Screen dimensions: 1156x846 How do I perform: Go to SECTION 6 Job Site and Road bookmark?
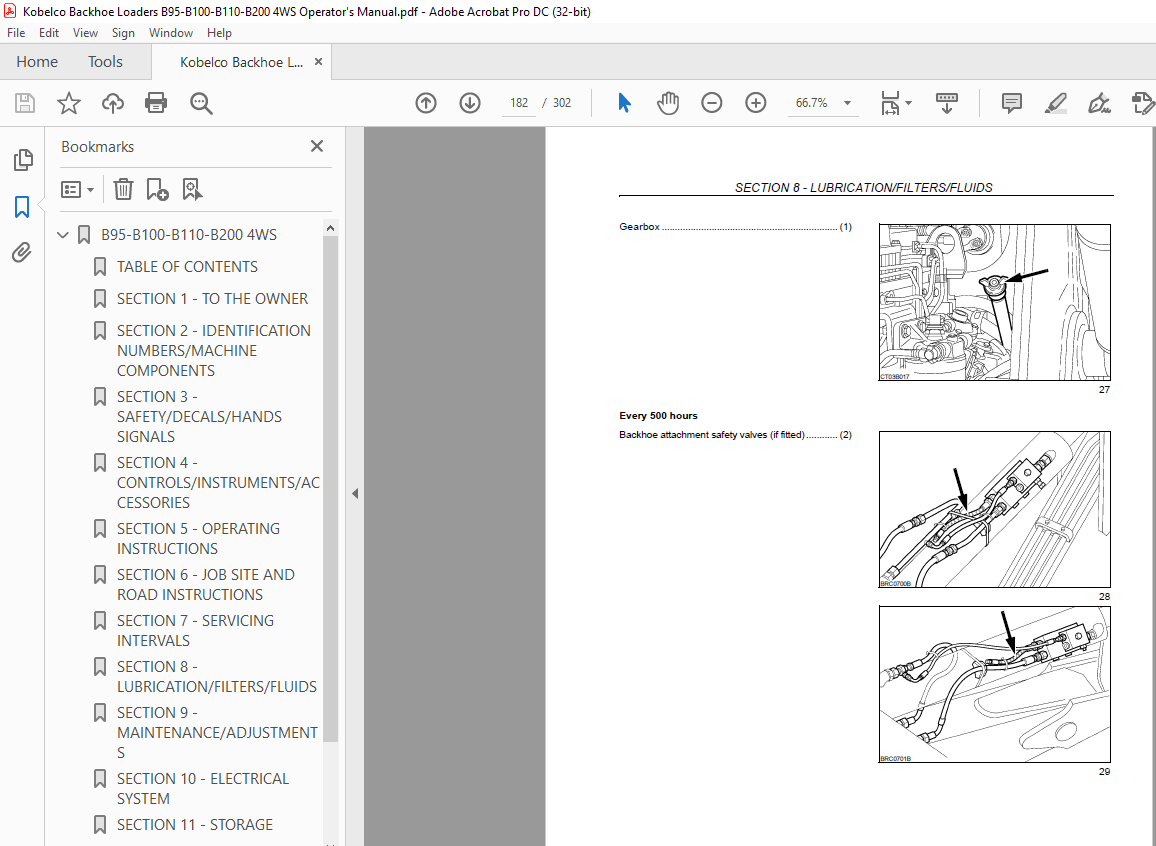tap(206, 584)
